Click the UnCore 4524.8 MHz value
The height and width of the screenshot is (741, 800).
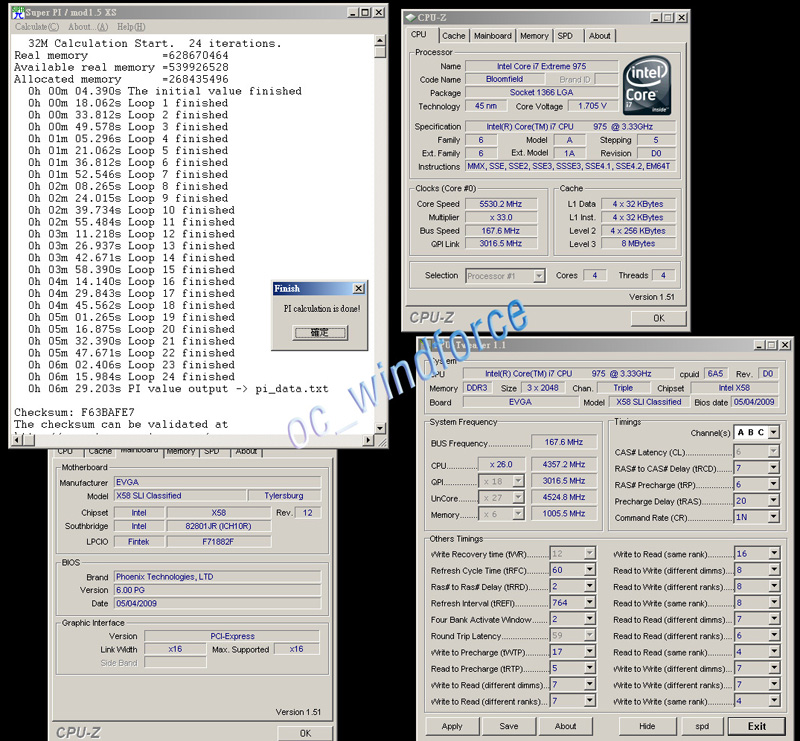point(564,497)
